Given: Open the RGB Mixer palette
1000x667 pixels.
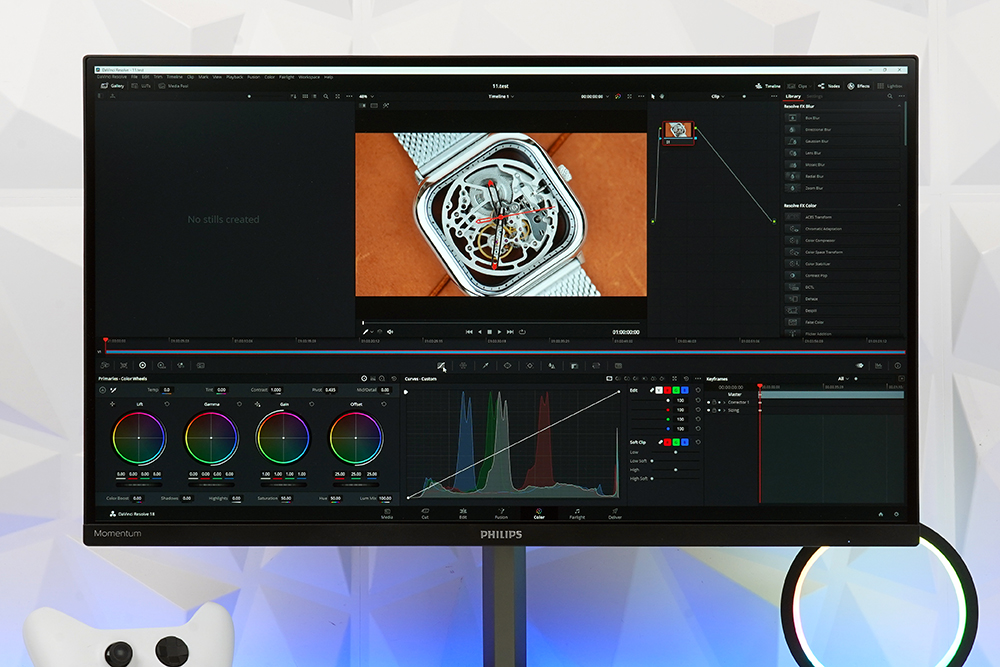Looking at the screenshot, I should (x=181, y=365).
